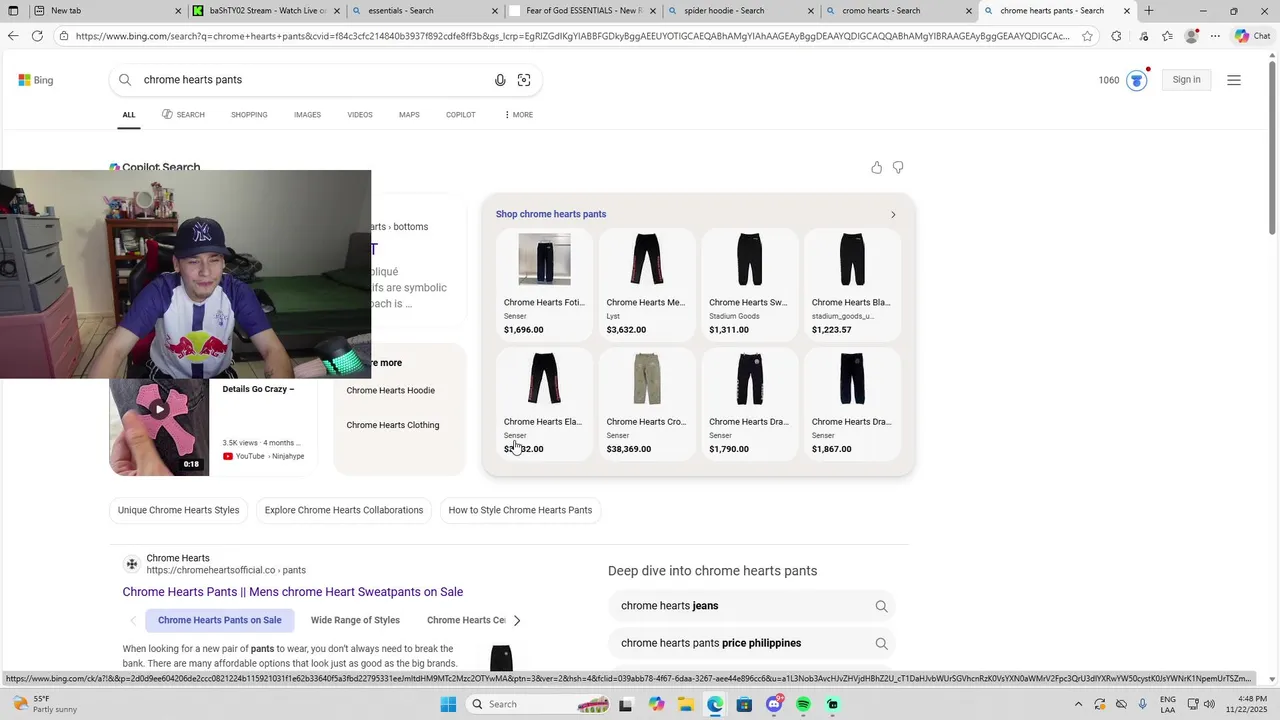
Task: Open Explore Chrome Hearts Collaborations suggestion
Action: click(x=344, y=510)
